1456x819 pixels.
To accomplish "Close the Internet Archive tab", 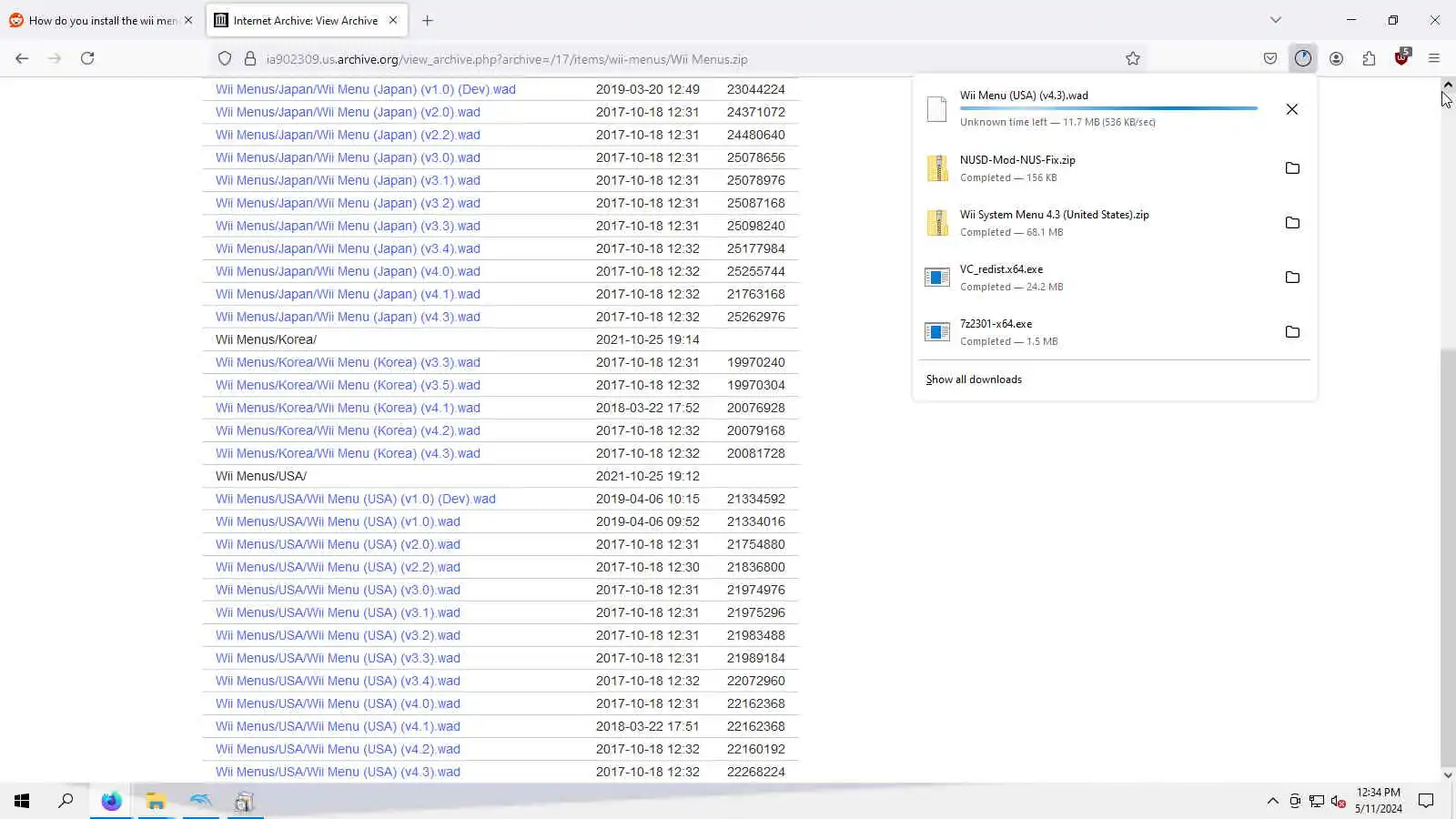I will pyautogui.click(x=393, y=20).
